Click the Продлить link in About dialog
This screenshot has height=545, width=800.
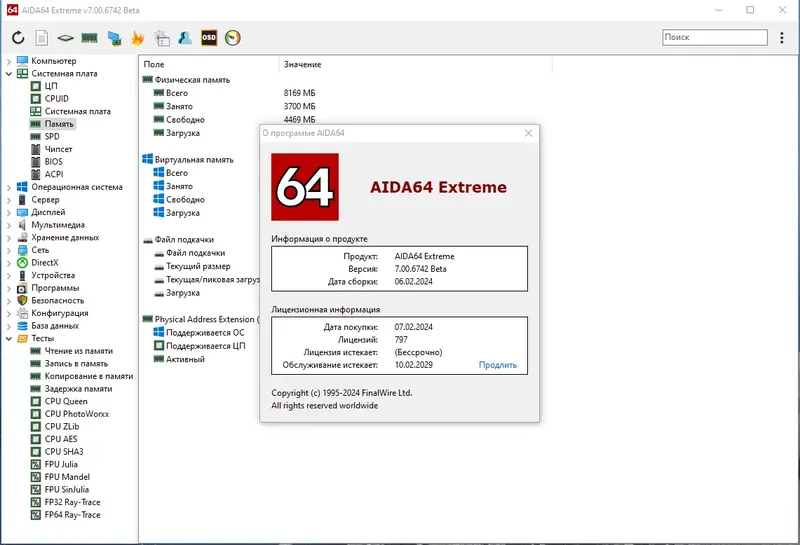[497, 365]
